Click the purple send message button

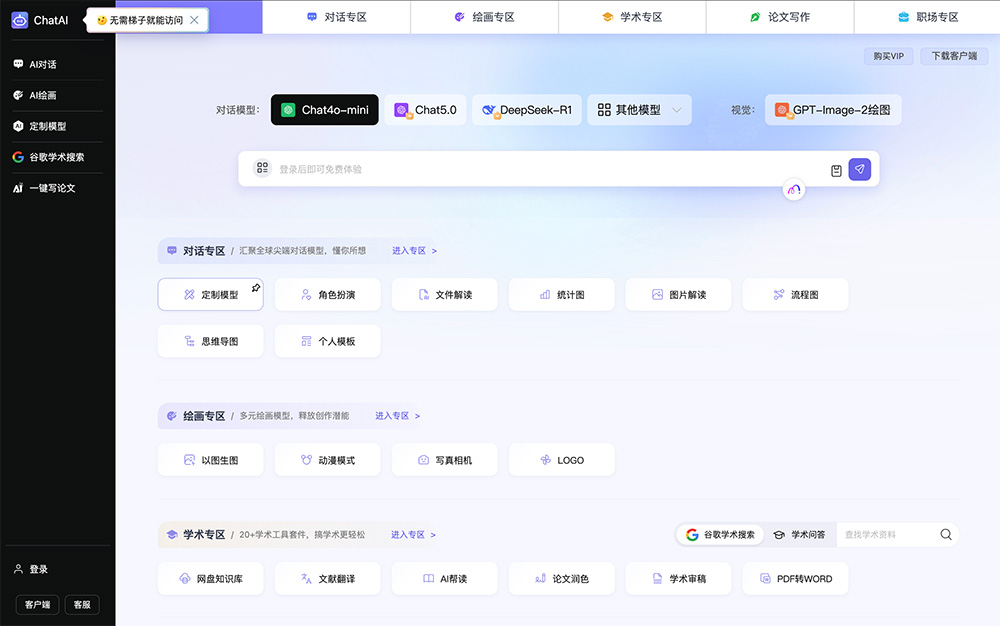point(860,169)
